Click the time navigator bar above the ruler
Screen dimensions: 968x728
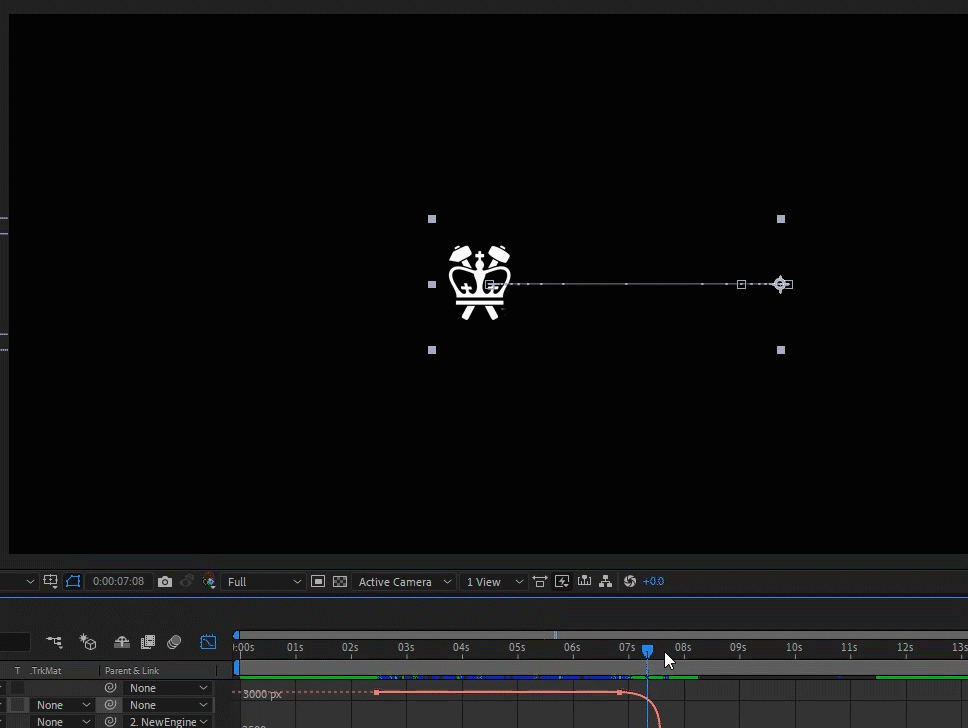pos(604,635)
